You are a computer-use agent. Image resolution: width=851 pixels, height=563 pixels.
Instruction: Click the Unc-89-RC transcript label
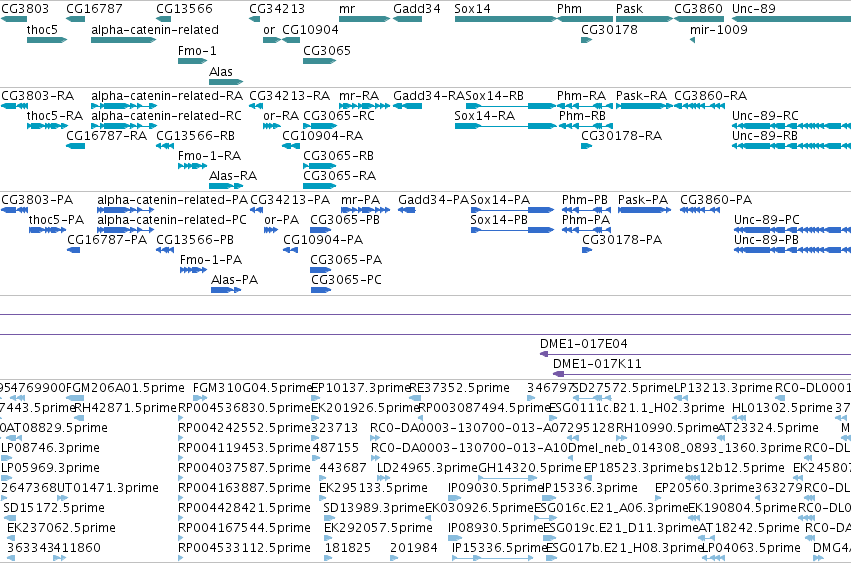(x=765, y=116)
